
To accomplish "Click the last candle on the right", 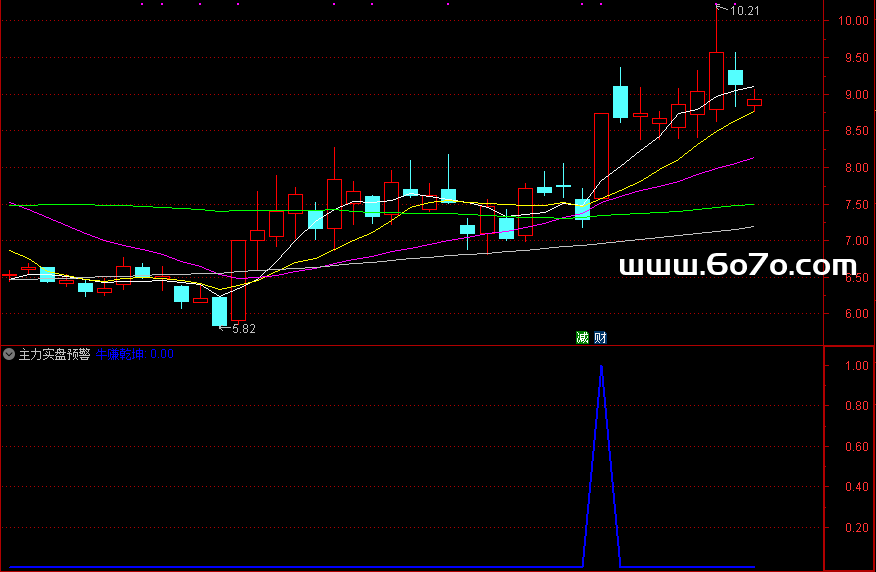I will pos(754,101).
